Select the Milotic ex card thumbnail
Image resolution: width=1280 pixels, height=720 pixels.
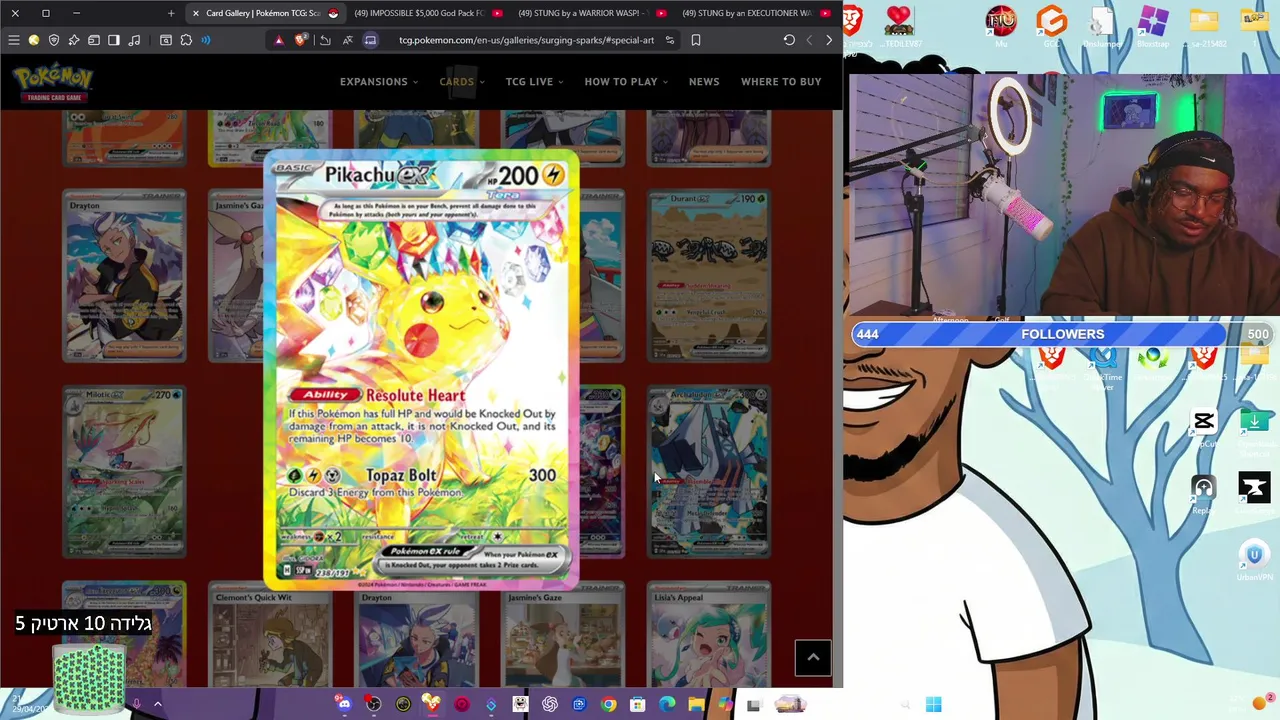124,472
